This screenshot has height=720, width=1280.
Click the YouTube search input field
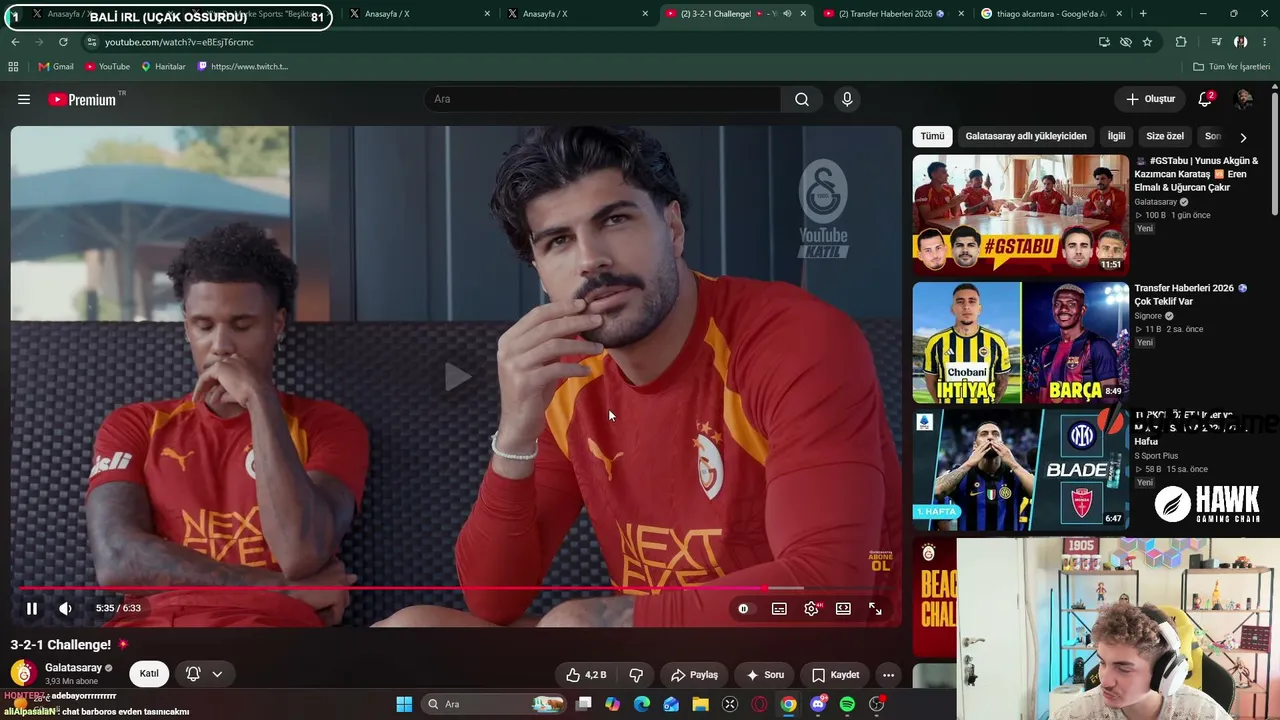pyautogui.click(x=603, y=99)
